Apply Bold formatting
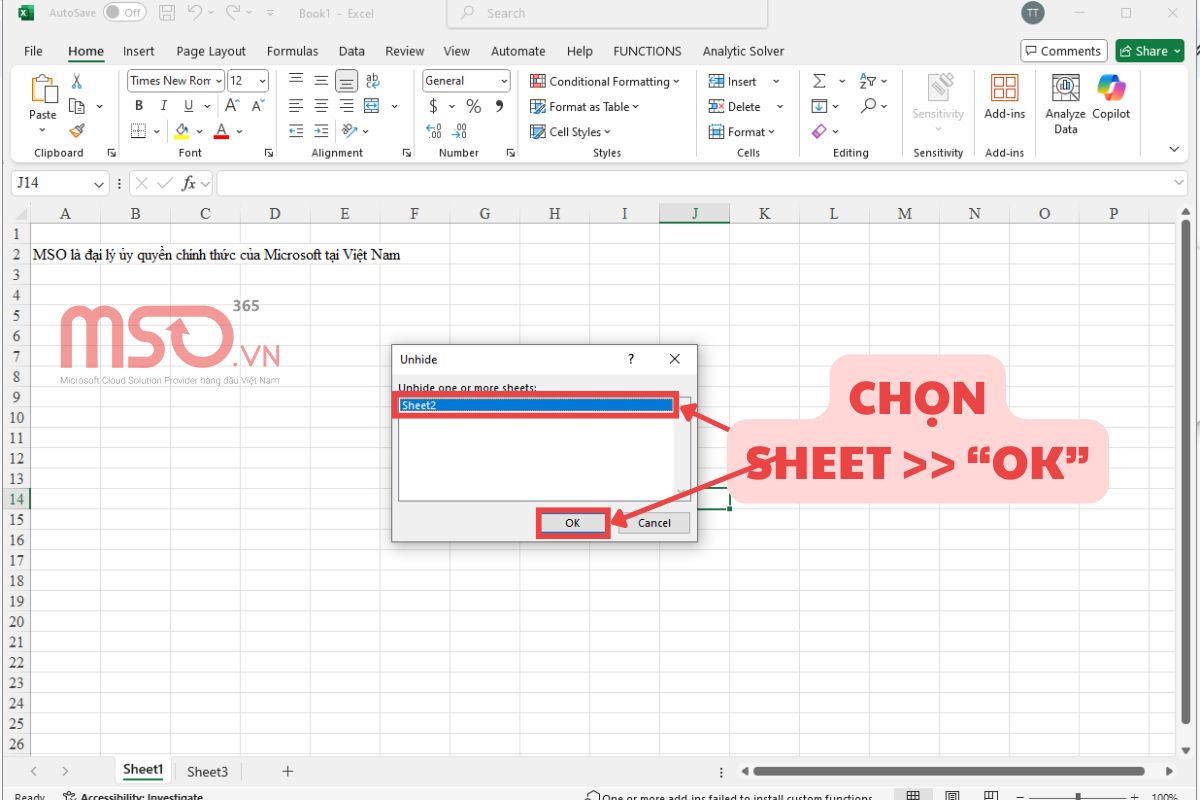This screenshot has height=800, width=1200. 139,106
